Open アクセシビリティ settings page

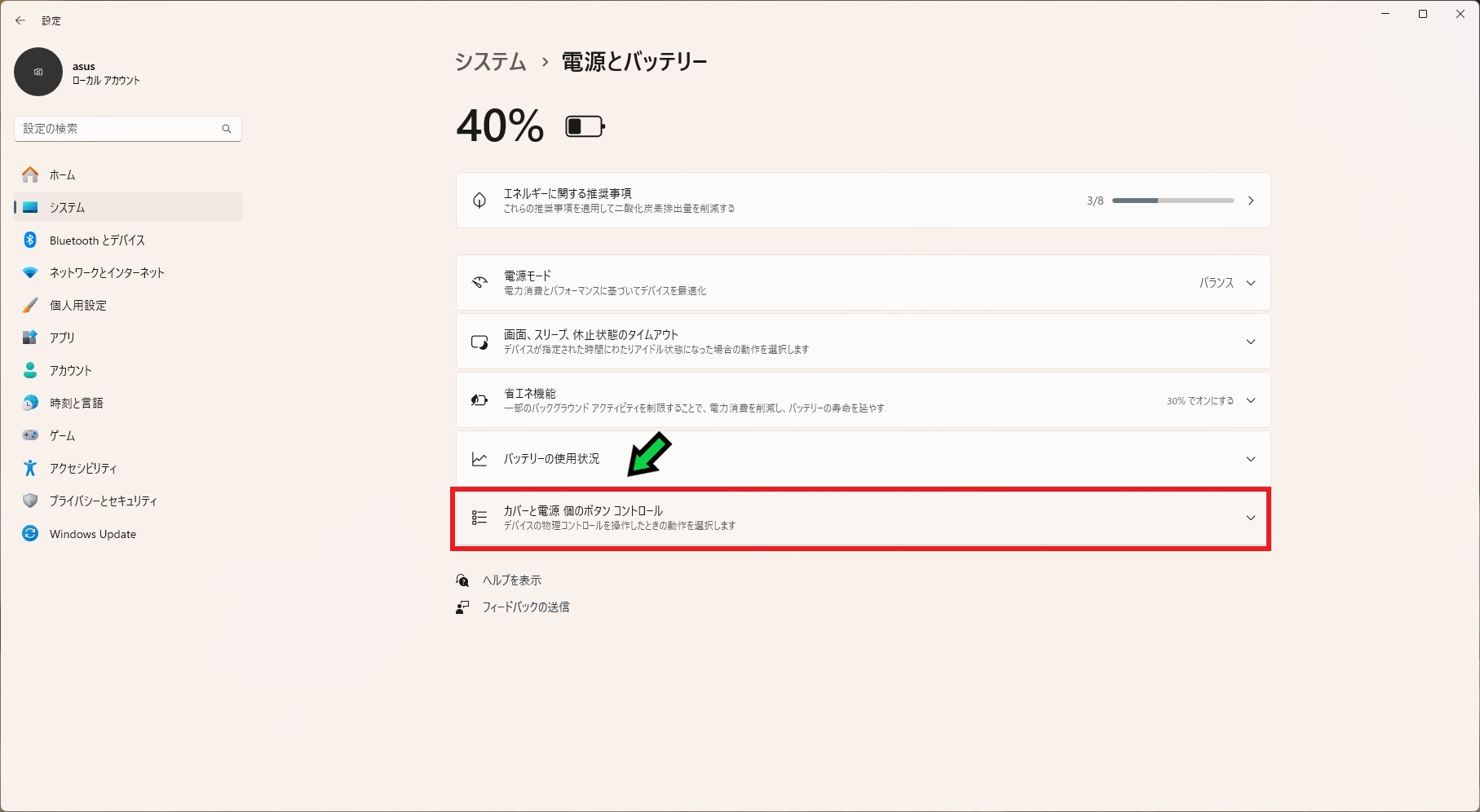[x=82, y=469]
